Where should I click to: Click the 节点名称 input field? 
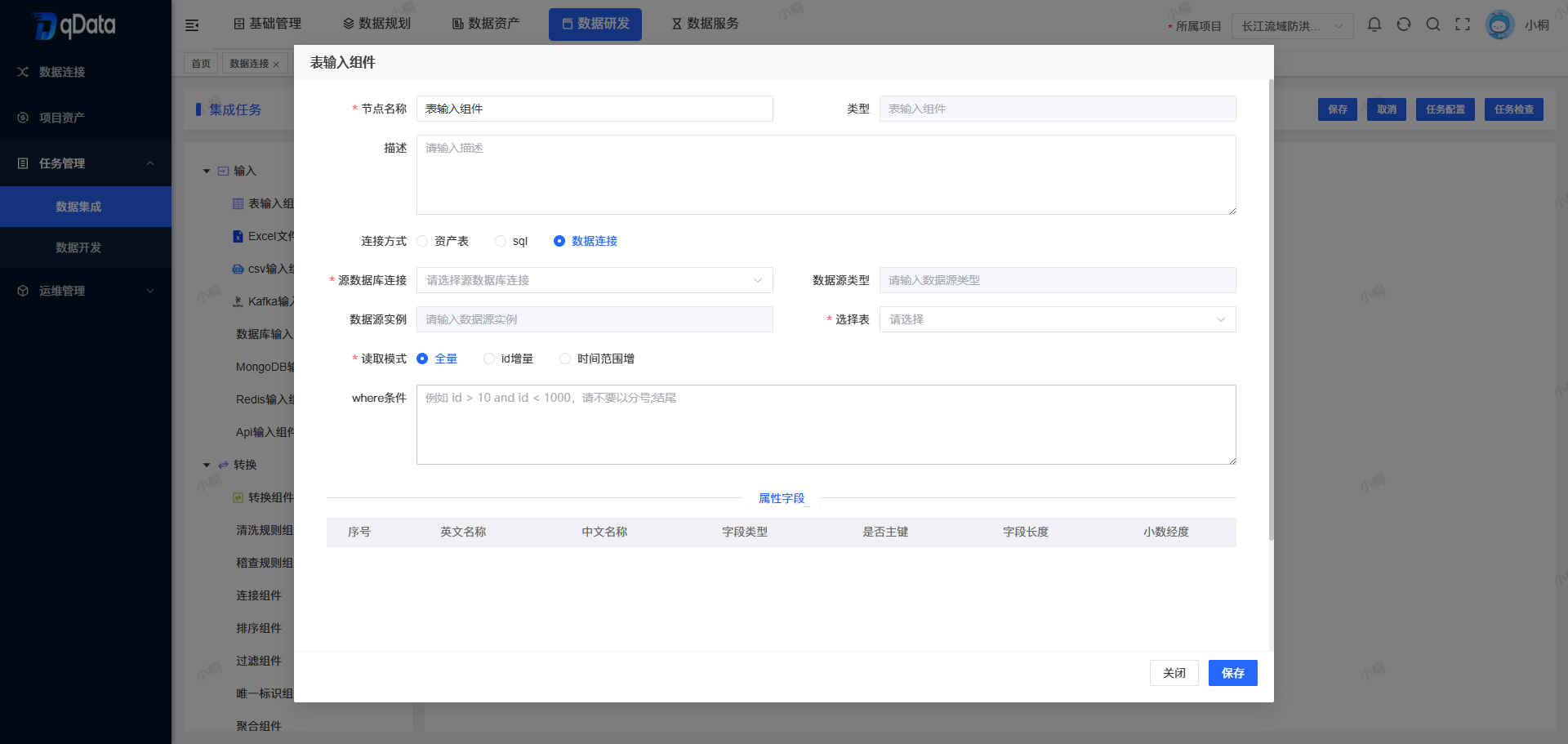coord(595,109)
